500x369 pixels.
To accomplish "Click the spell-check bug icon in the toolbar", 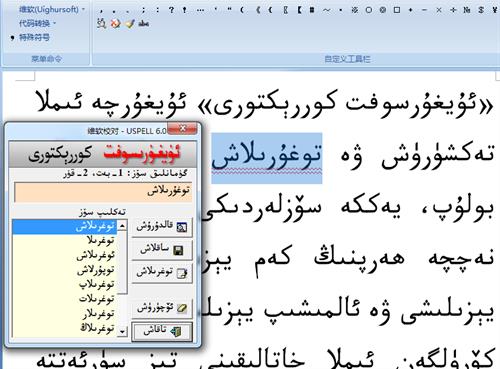I will [102, 23].
